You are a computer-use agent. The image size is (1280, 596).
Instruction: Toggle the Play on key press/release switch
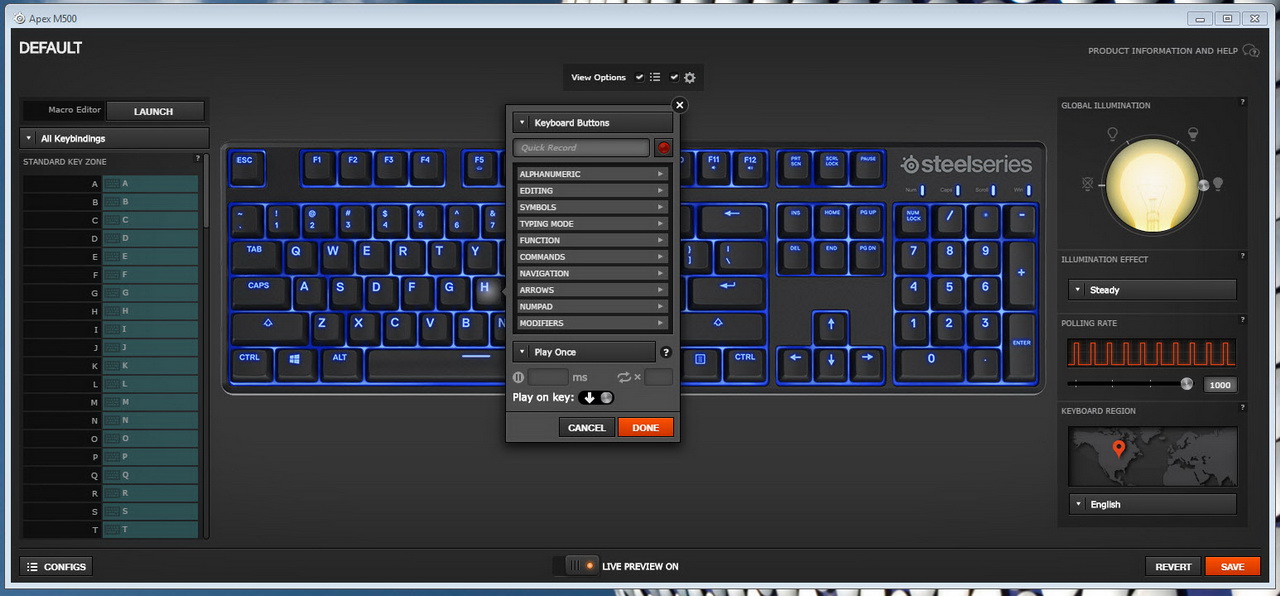point(596,397)
